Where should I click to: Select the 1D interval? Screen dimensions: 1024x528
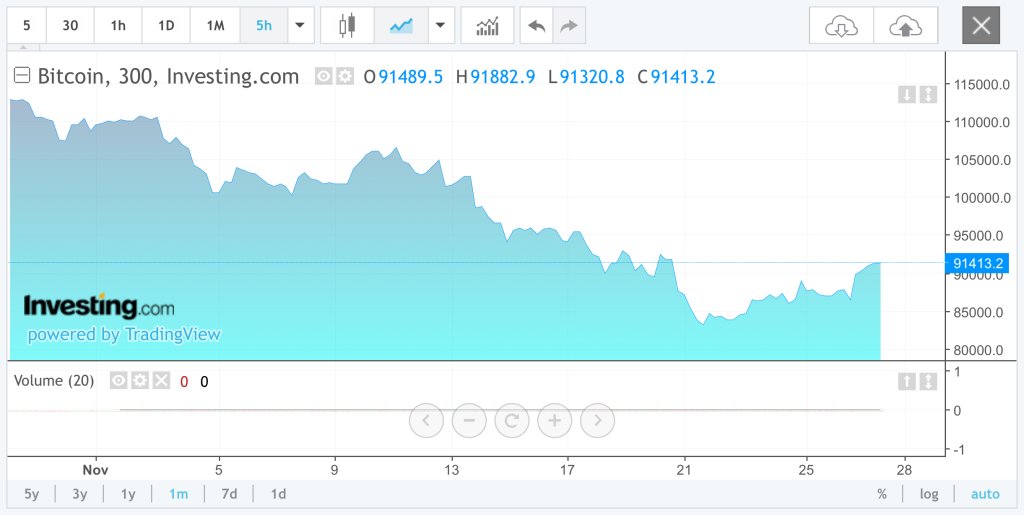click(166, 25)
